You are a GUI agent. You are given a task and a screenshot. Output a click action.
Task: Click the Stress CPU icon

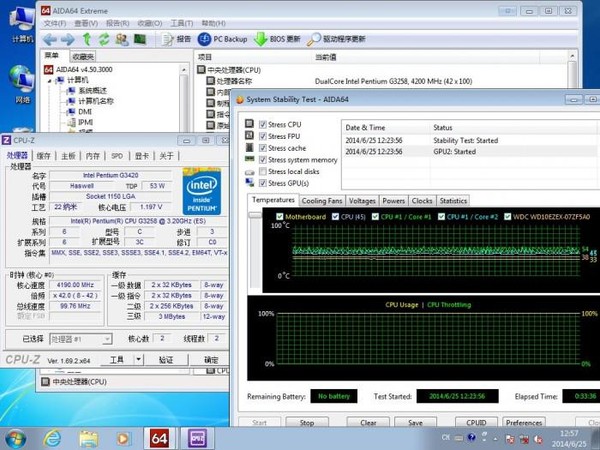point(249,124)
